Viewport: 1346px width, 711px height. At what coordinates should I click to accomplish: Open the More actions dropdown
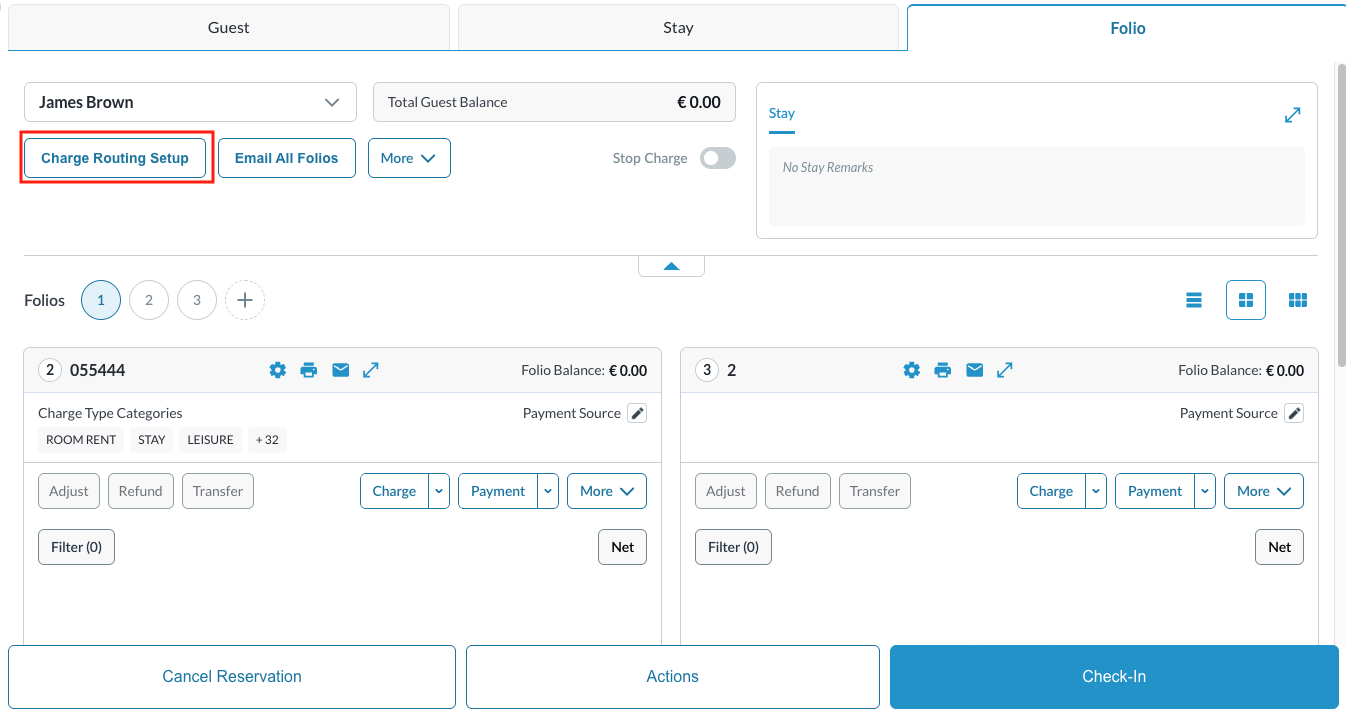coord(409,157)
